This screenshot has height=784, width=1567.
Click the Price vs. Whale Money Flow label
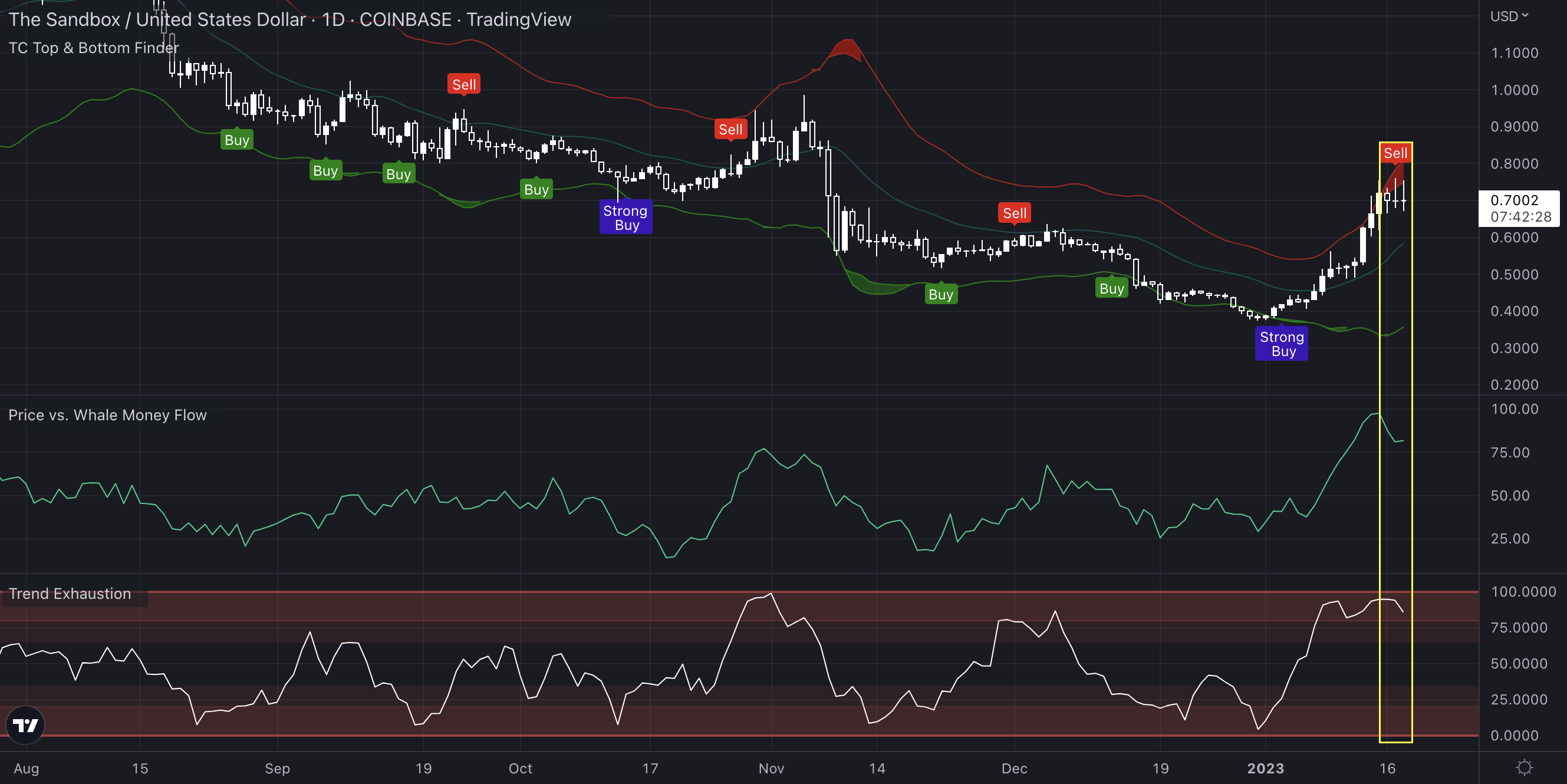[x=108, y=415]
